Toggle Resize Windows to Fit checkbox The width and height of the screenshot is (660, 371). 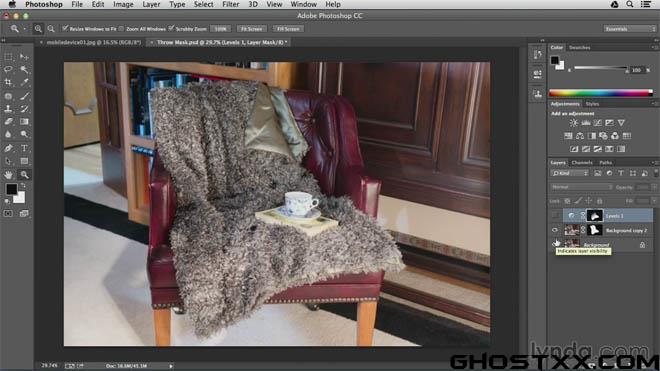[x=65, y=29]
